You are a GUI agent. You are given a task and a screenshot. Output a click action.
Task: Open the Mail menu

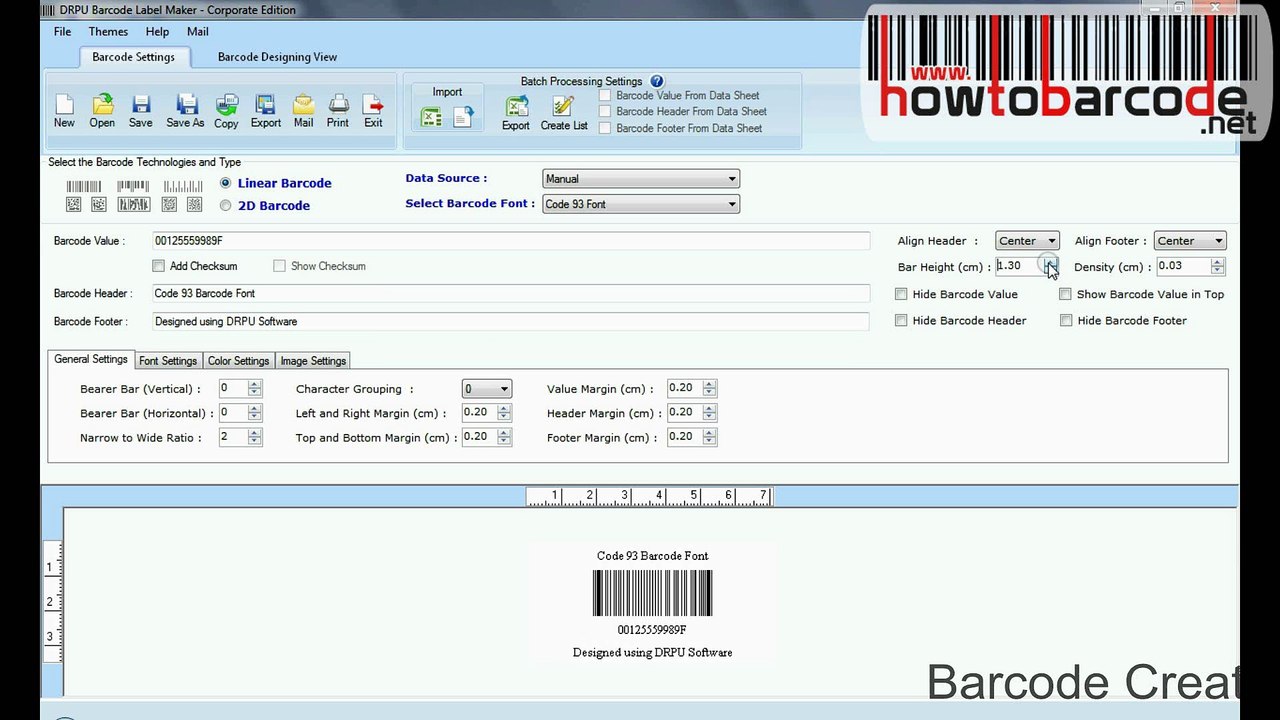tap(198, 32)
